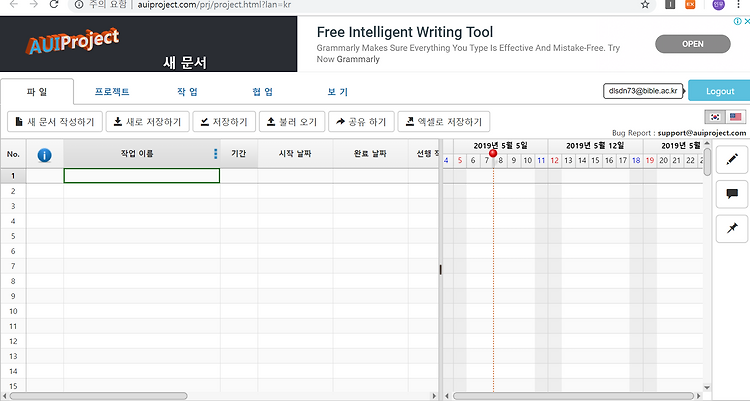The image size is (750, 401).
Task: Click 엑셀로 저장하기 button
Action: pos(443,122)
